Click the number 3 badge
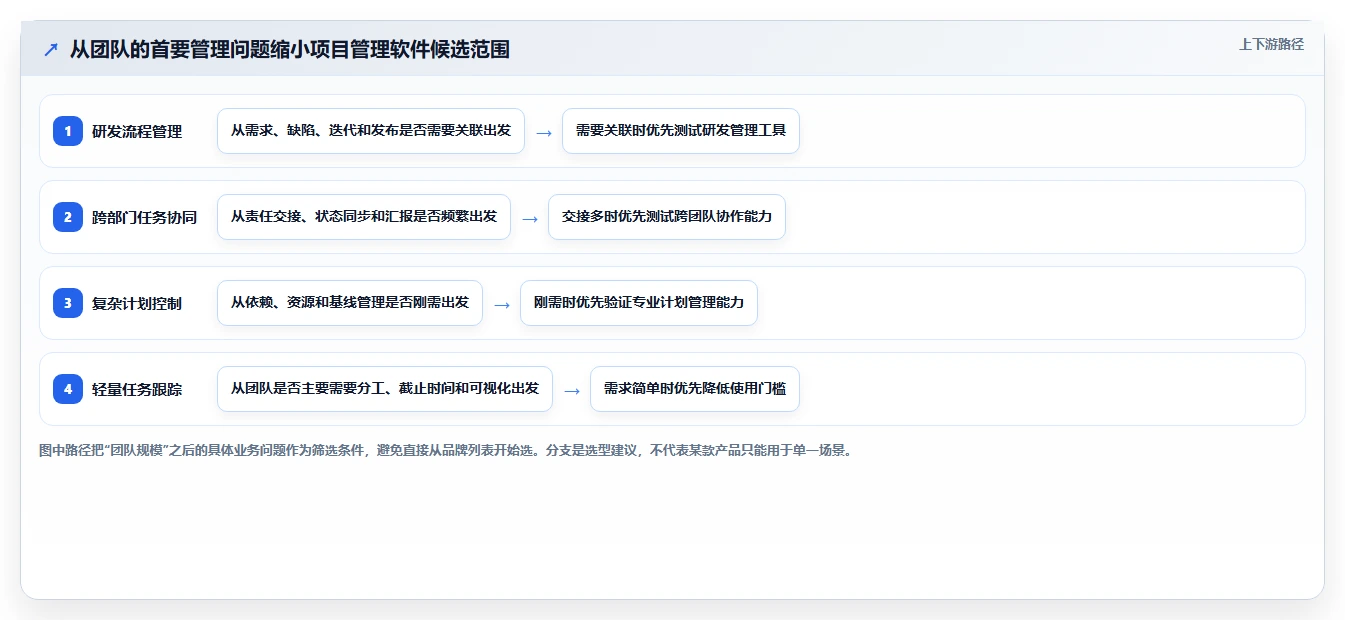 68,303
